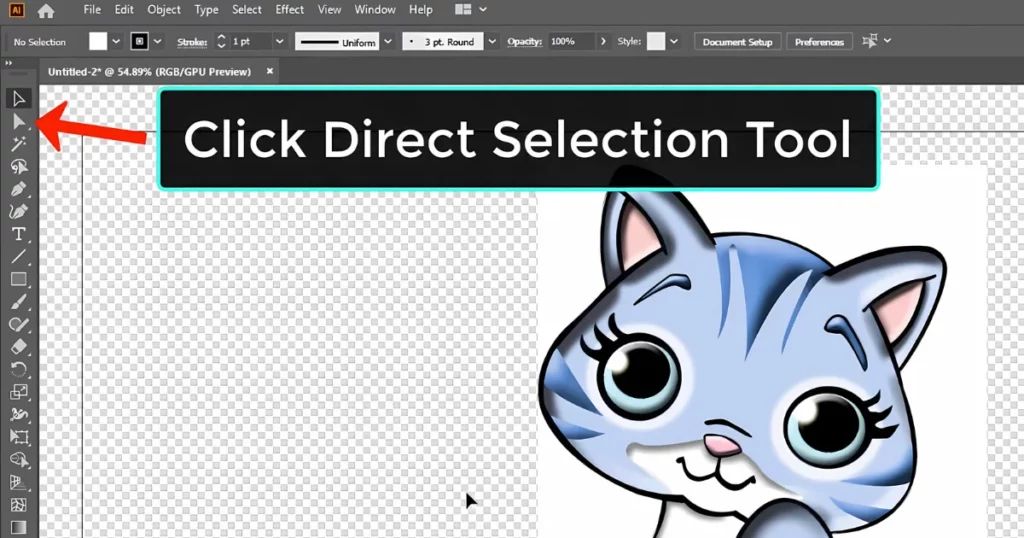Select the Pen tool

click(x=18, y=189)
